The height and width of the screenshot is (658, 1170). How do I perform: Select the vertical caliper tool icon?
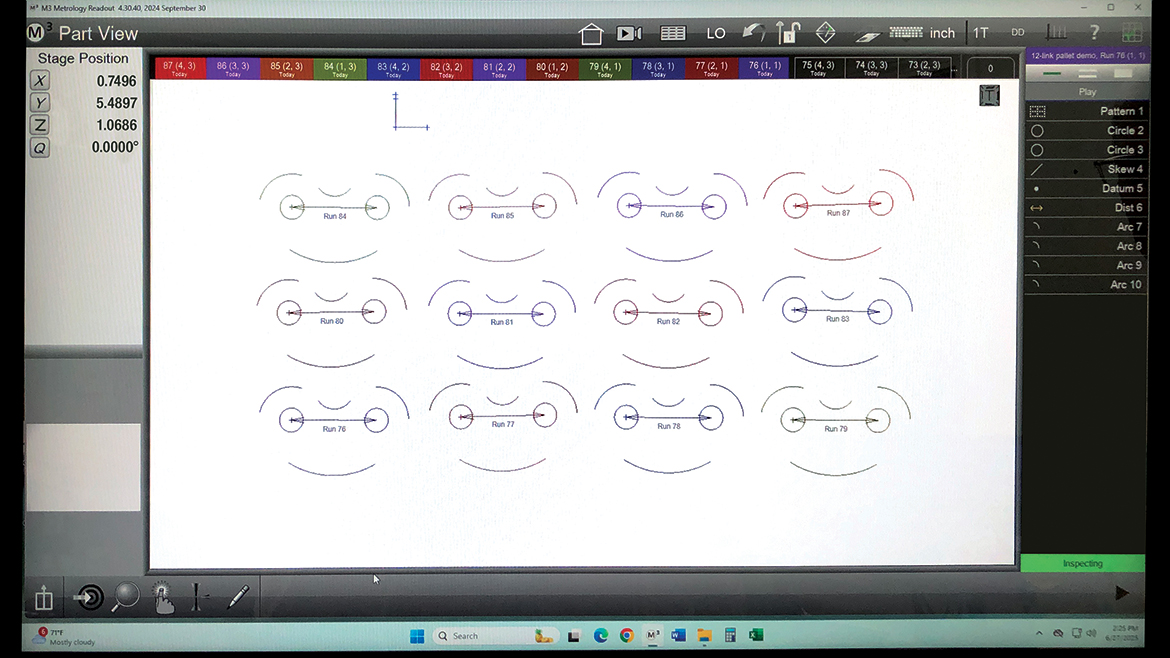[x=198, y=597]
